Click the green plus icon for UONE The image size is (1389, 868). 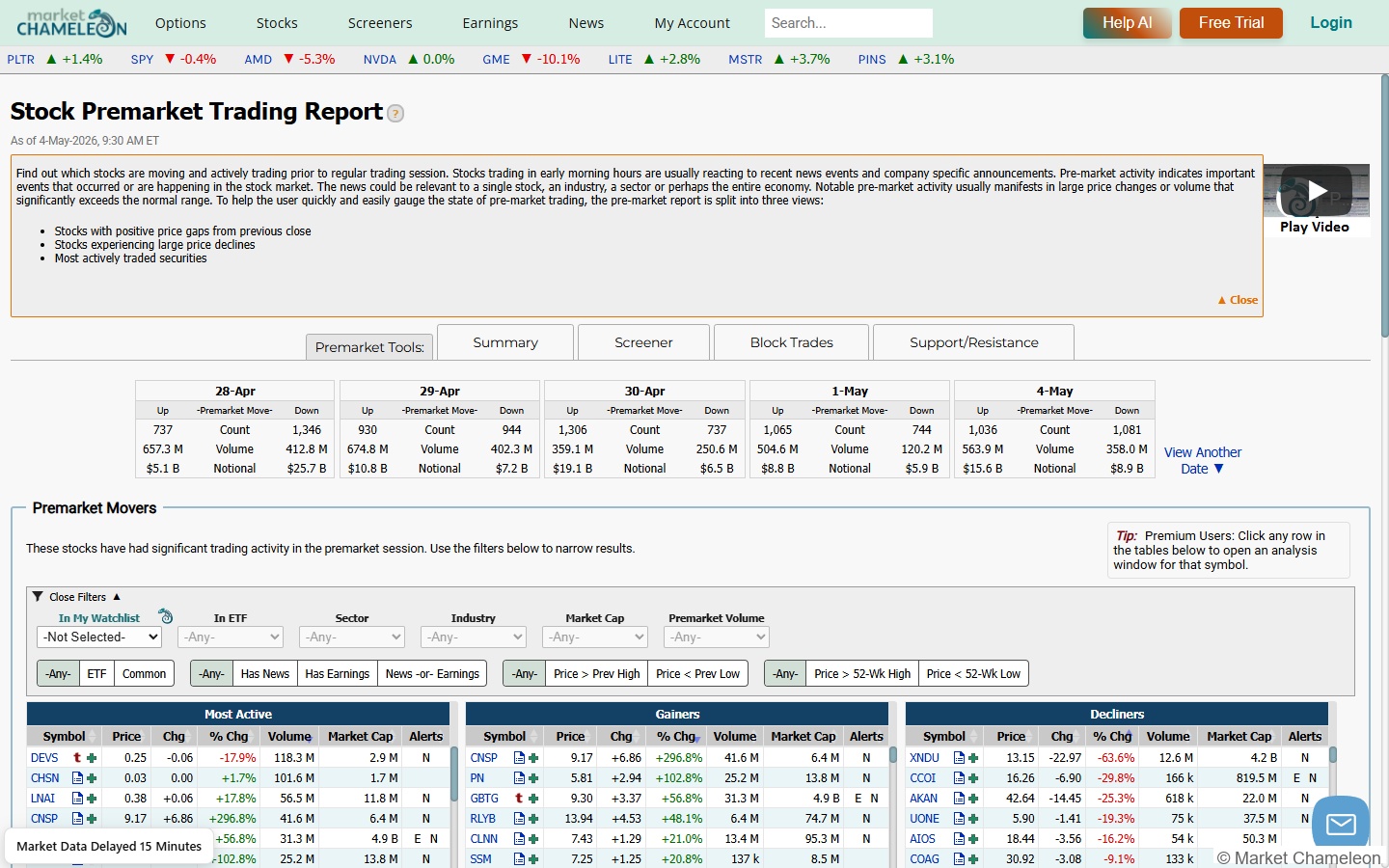click(973, 819)
